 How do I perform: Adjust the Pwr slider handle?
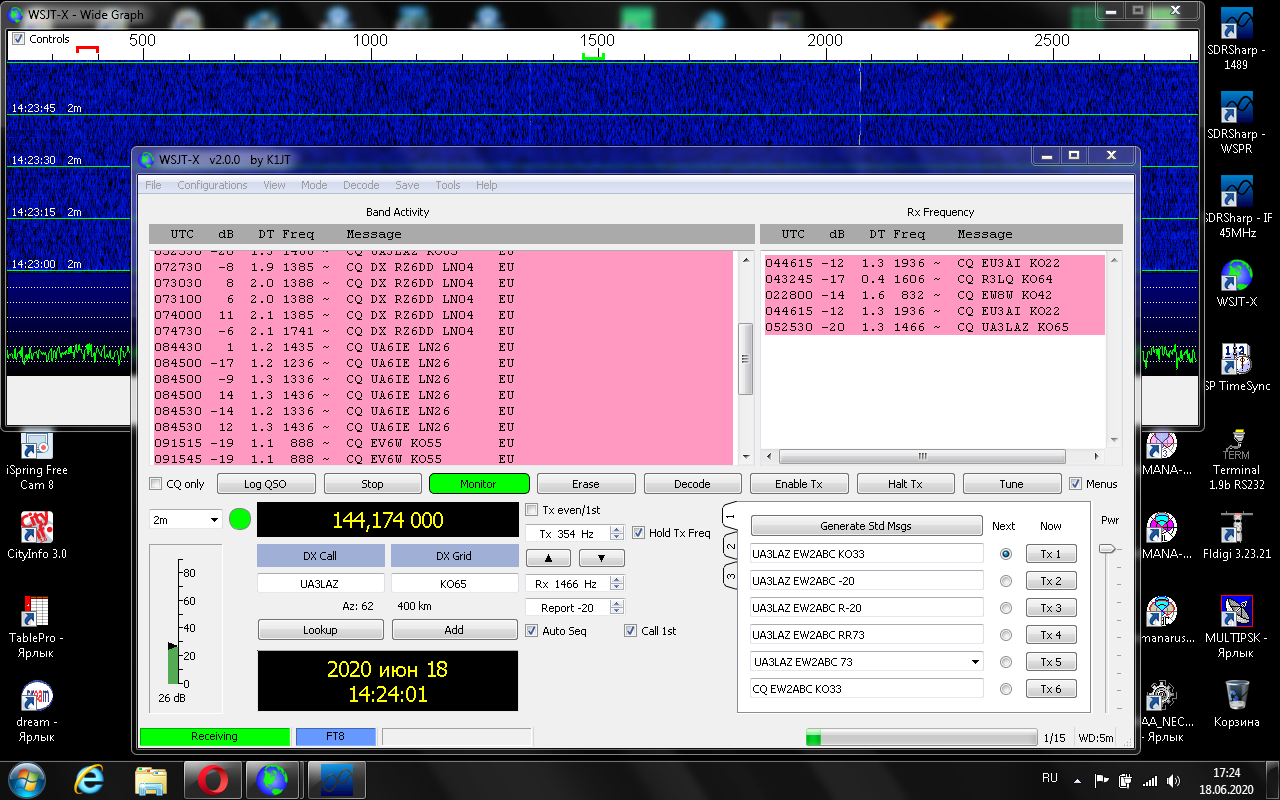click(x=1106, y=548)
